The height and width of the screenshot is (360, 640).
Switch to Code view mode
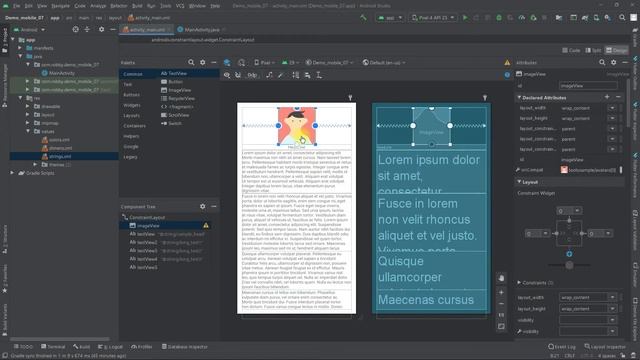(571, 50)
